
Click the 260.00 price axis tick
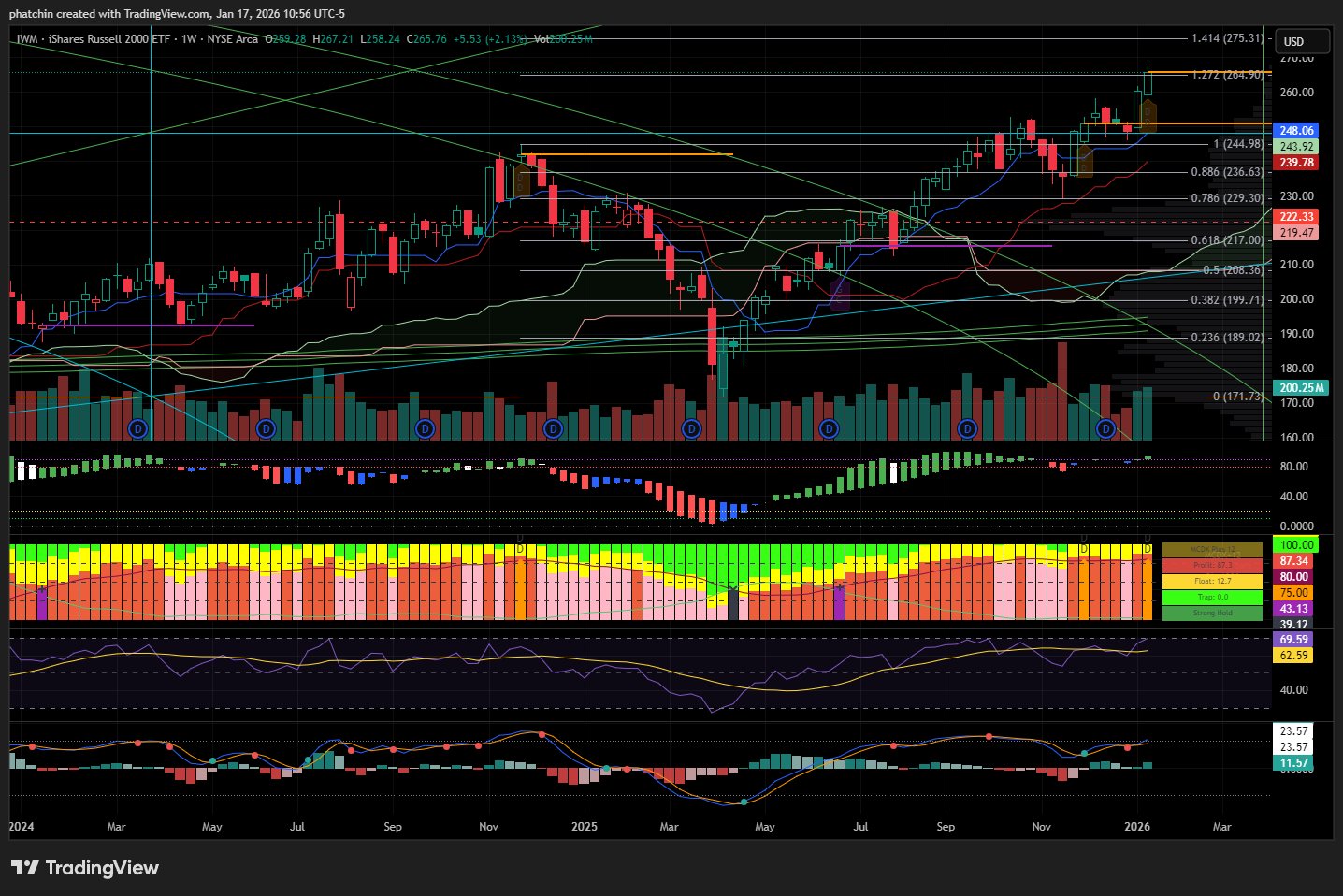click(1297, 93)
